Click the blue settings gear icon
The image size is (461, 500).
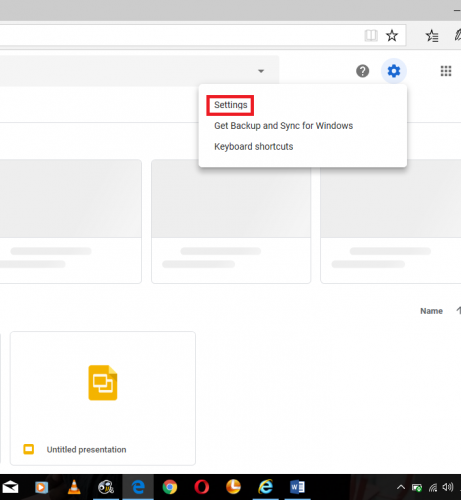[x=394, y=71]
